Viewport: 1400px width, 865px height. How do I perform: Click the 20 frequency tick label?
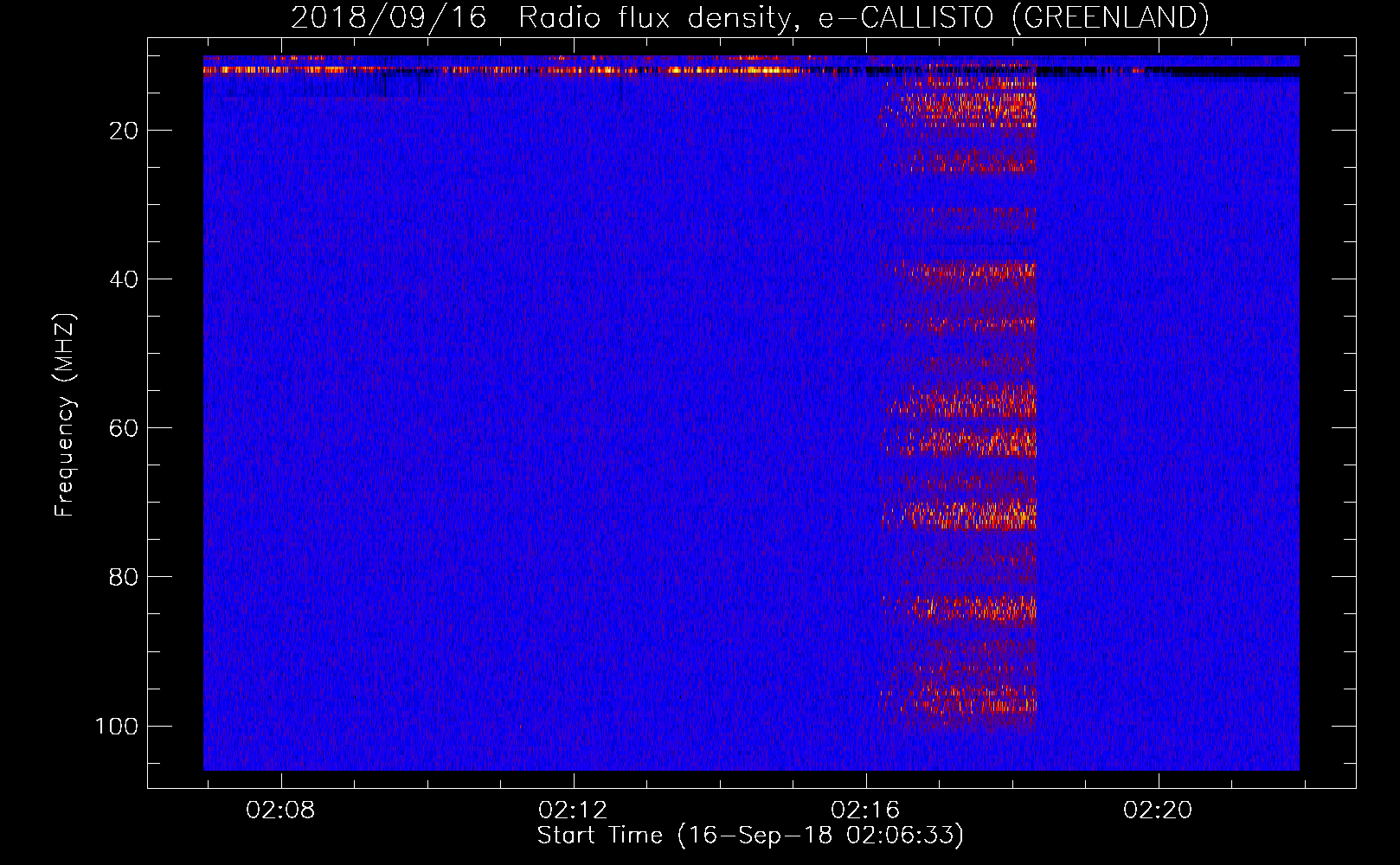pyautogui.click(x=124, y=131)
